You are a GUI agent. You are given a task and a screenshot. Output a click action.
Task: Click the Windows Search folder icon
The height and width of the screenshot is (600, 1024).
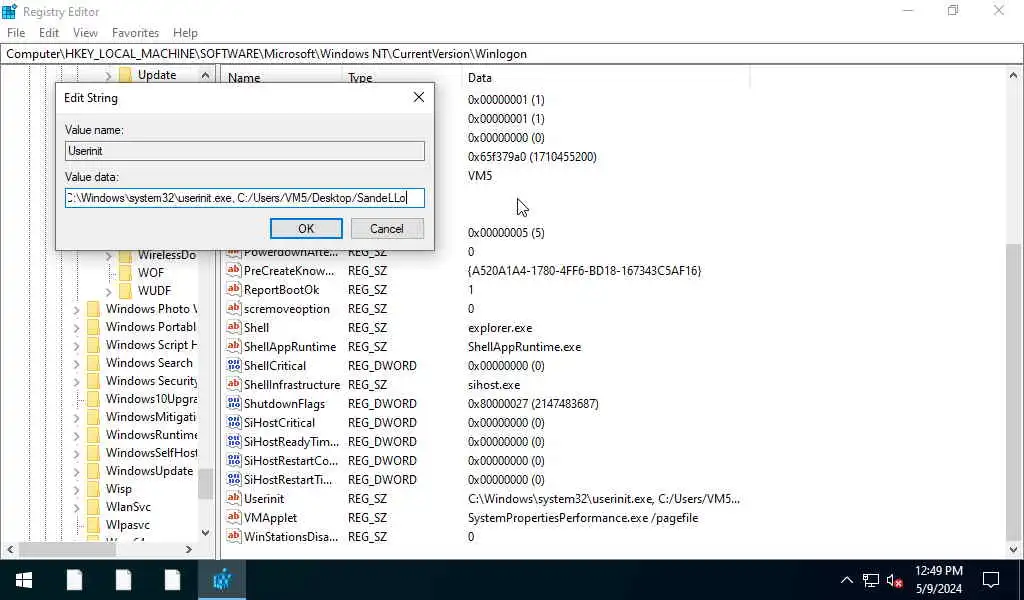93,362
